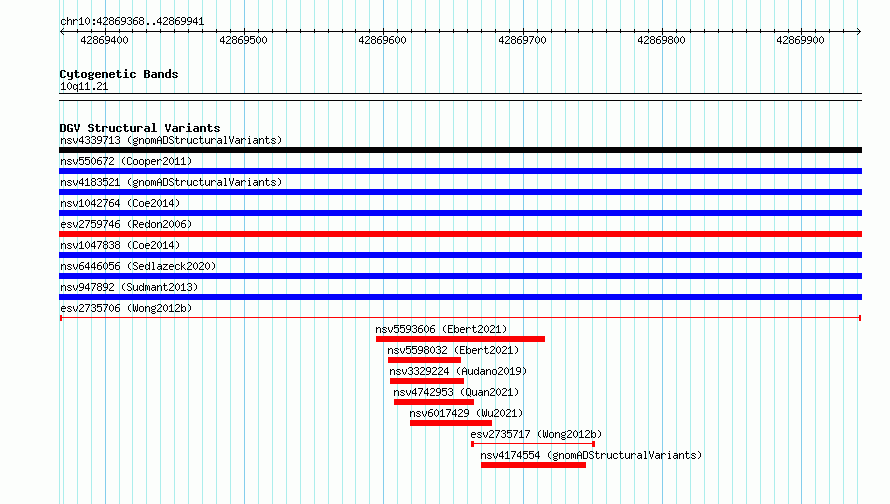
Task: Click ruler position 42869600
Action: click(383, 40)
